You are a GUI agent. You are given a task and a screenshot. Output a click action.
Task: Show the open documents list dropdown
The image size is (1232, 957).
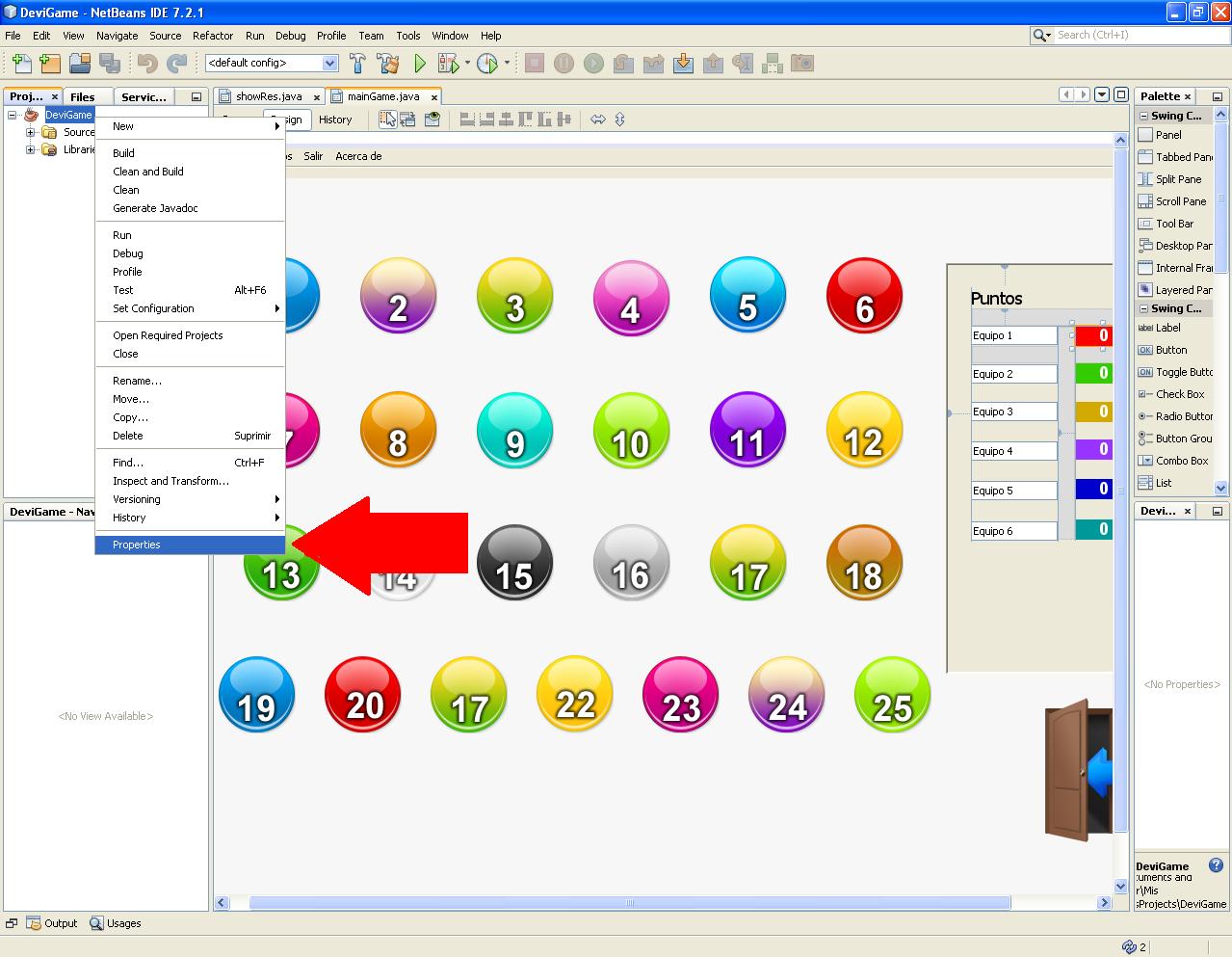(x=1102, y=94)
